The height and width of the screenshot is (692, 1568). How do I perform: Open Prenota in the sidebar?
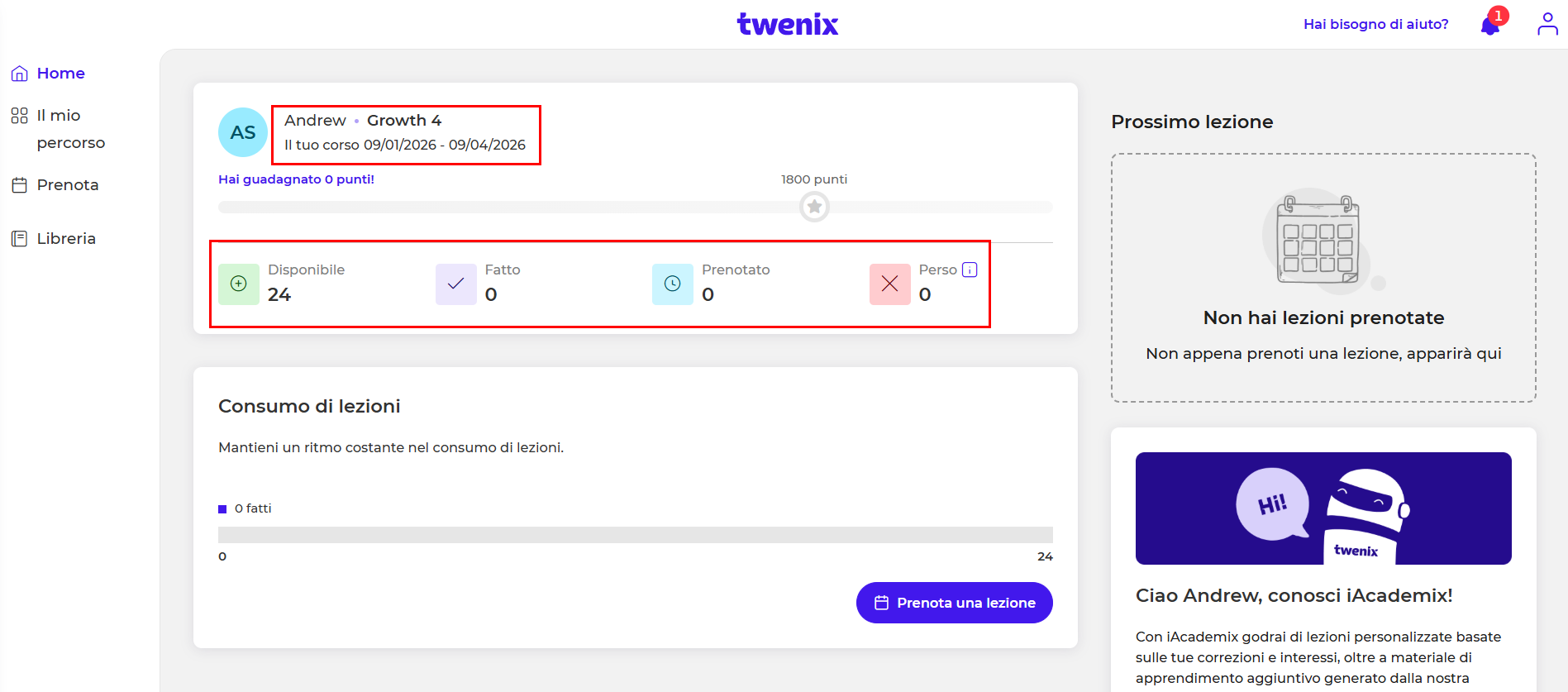[67, 185]
